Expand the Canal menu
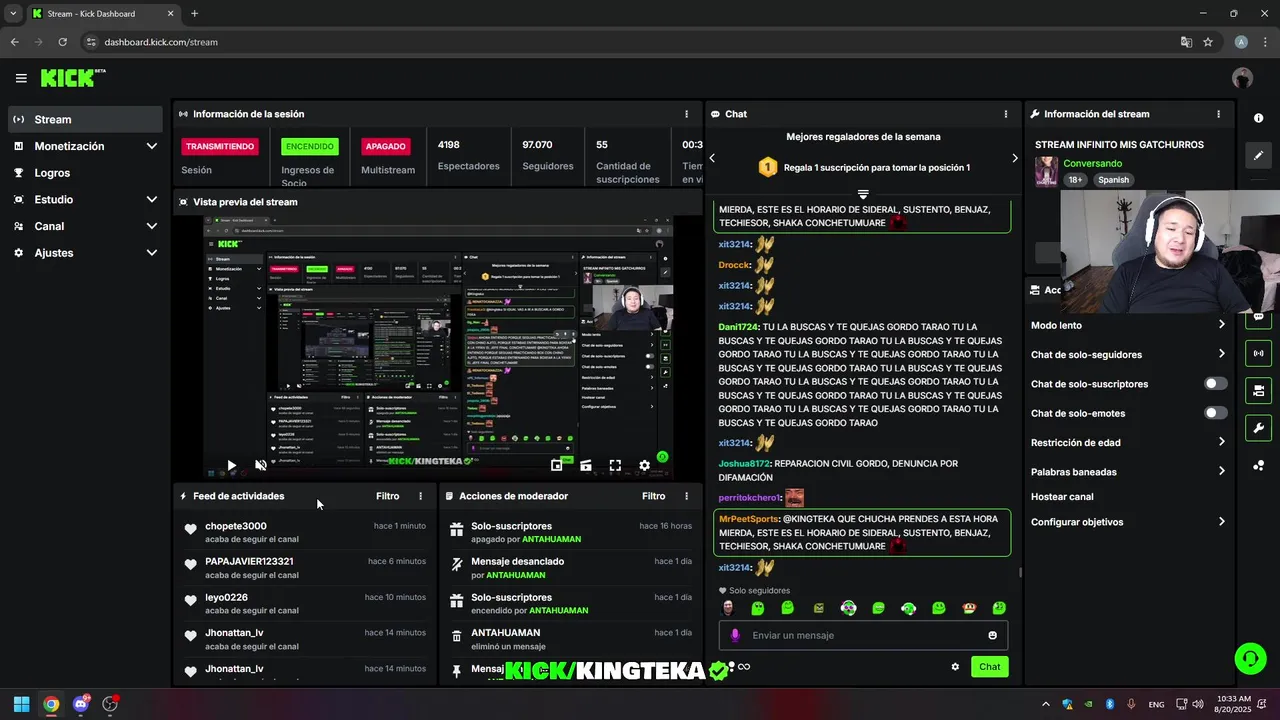This screenshot has width=1280, height=720. pyautogui.click(x=85, y=226)
